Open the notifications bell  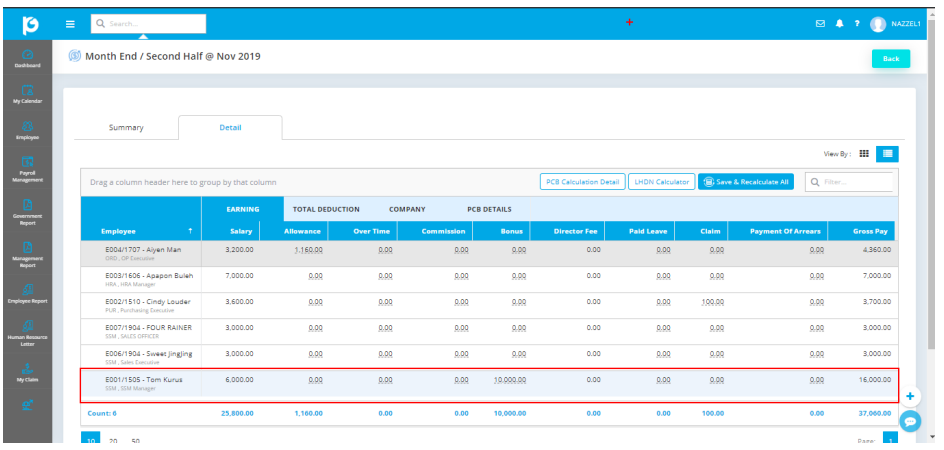point(839,24)
